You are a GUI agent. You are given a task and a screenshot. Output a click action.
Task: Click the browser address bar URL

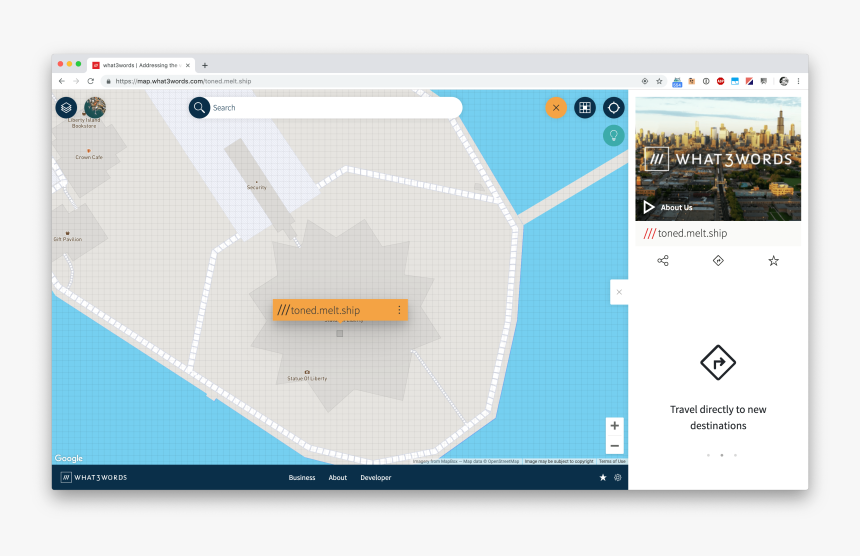(x=183, y=81)
